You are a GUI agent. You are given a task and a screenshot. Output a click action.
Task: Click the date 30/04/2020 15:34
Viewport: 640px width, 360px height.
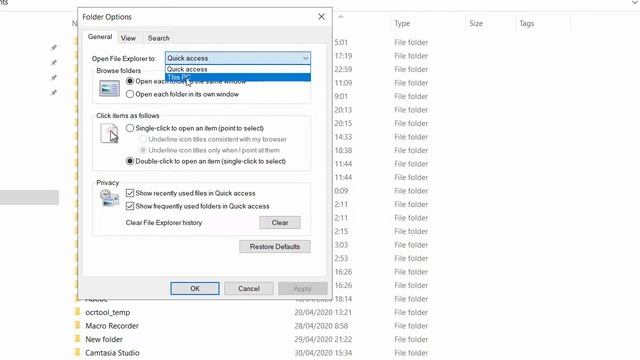(323, 353)
